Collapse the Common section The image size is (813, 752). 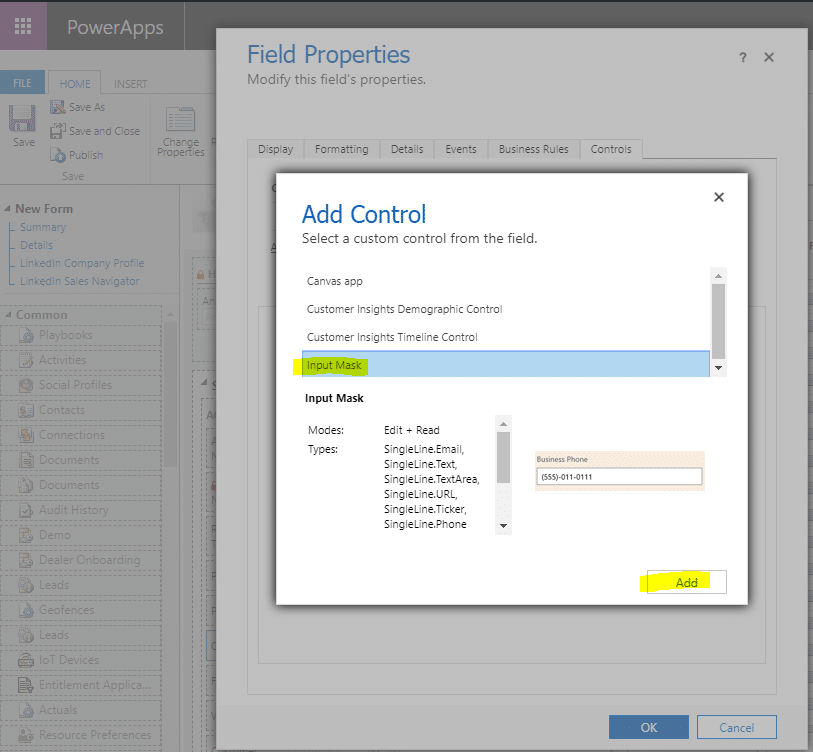pyautogui.click(x=8, y=314)
